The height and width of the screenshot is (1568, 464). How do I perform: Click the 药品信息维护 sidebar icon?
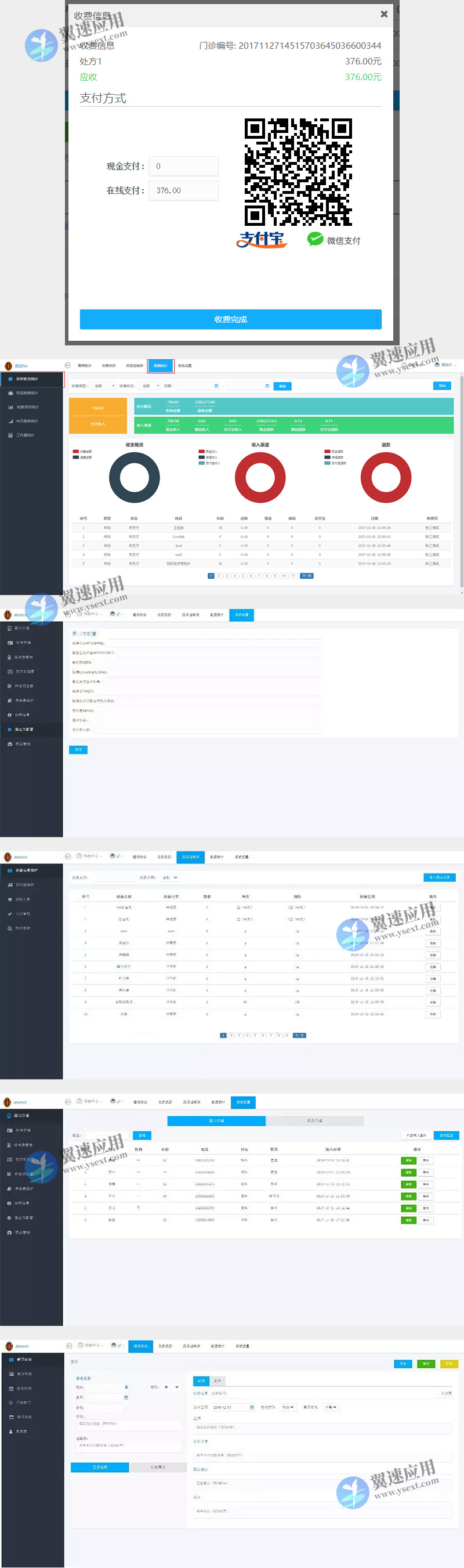tap(10, 870)
